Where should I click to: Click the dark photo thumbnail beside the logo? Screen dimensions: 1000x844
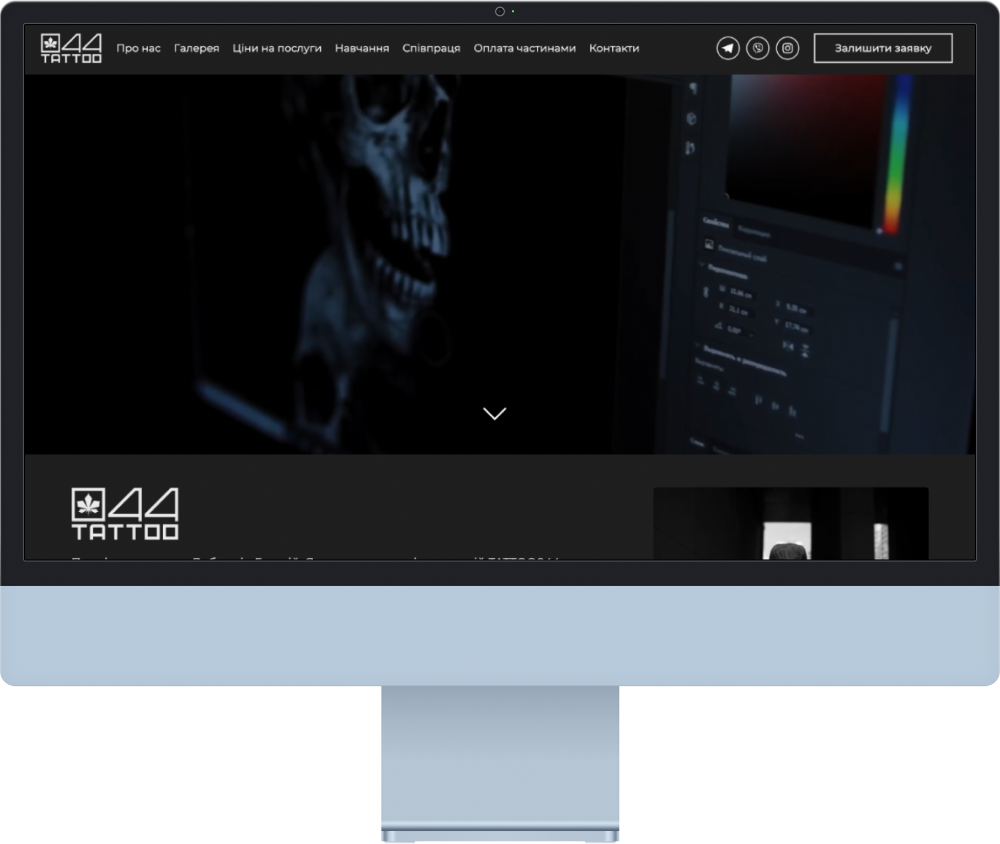coord(790,523)
